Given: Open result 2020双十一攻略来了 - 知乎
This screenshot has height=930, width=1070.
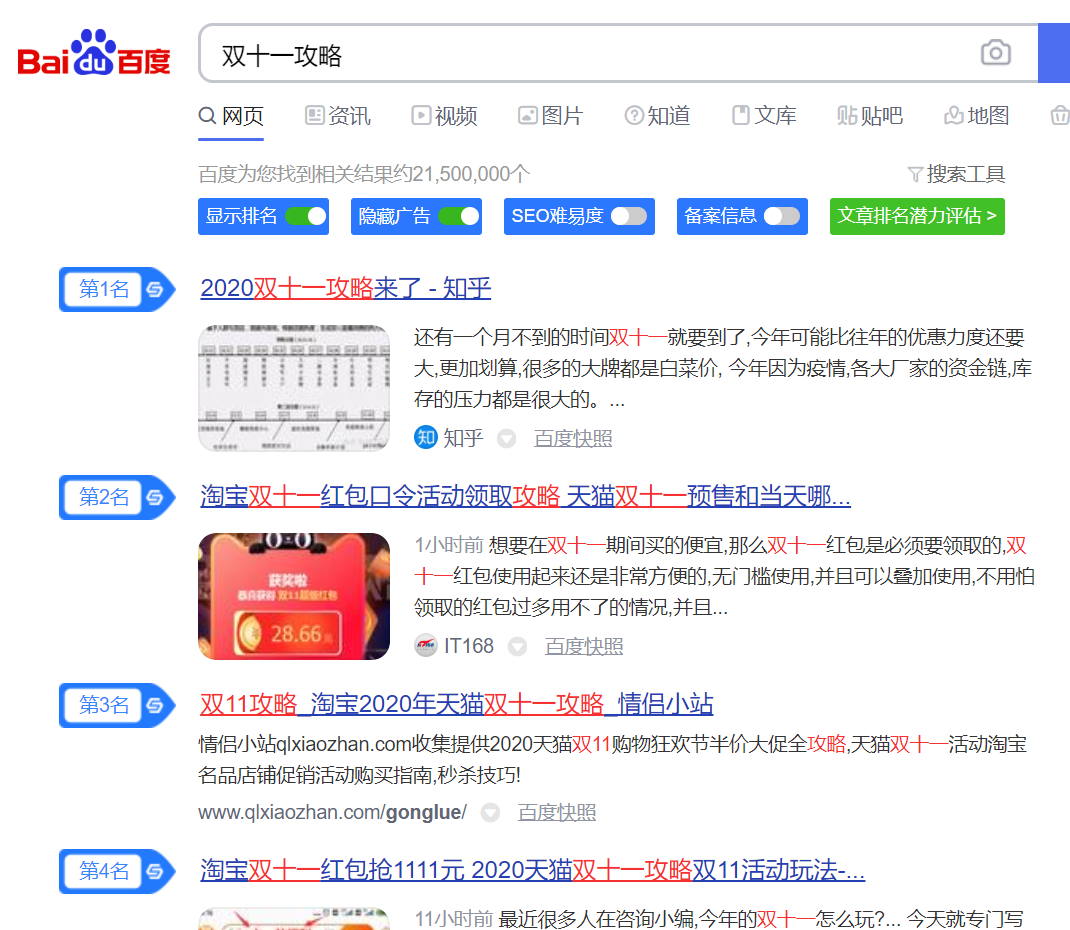Looking at the screenshot, I should tap(345, 288).
